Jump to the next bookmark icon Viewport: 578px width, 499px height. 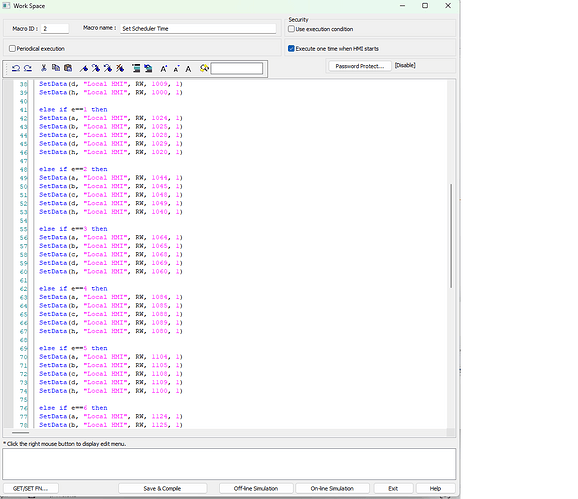[95, 68]
